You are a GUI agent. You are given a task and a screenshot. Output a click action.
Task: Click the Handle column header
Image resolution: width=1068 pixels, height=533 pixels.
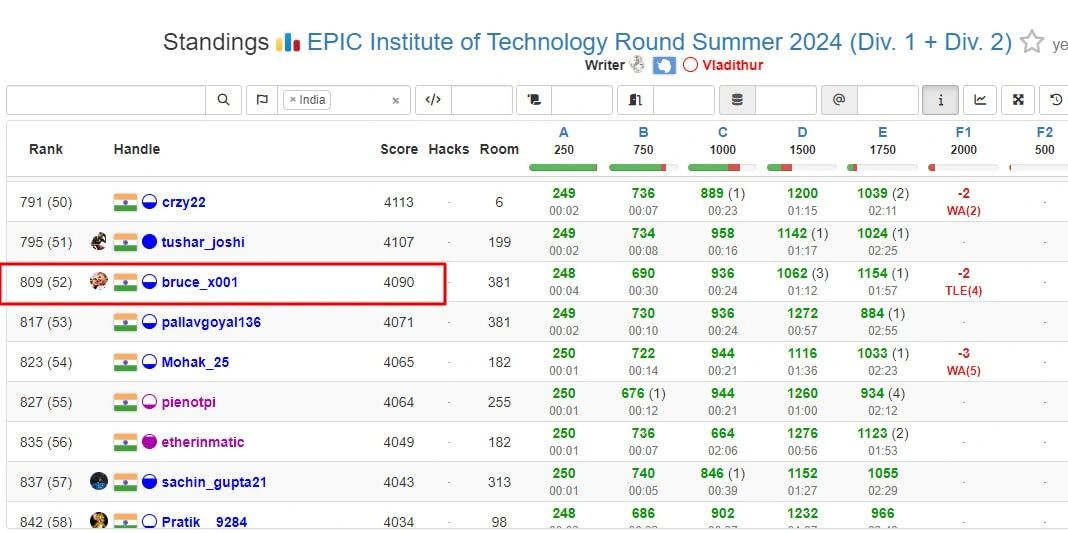pyautogui.click(x=137, y=149)
